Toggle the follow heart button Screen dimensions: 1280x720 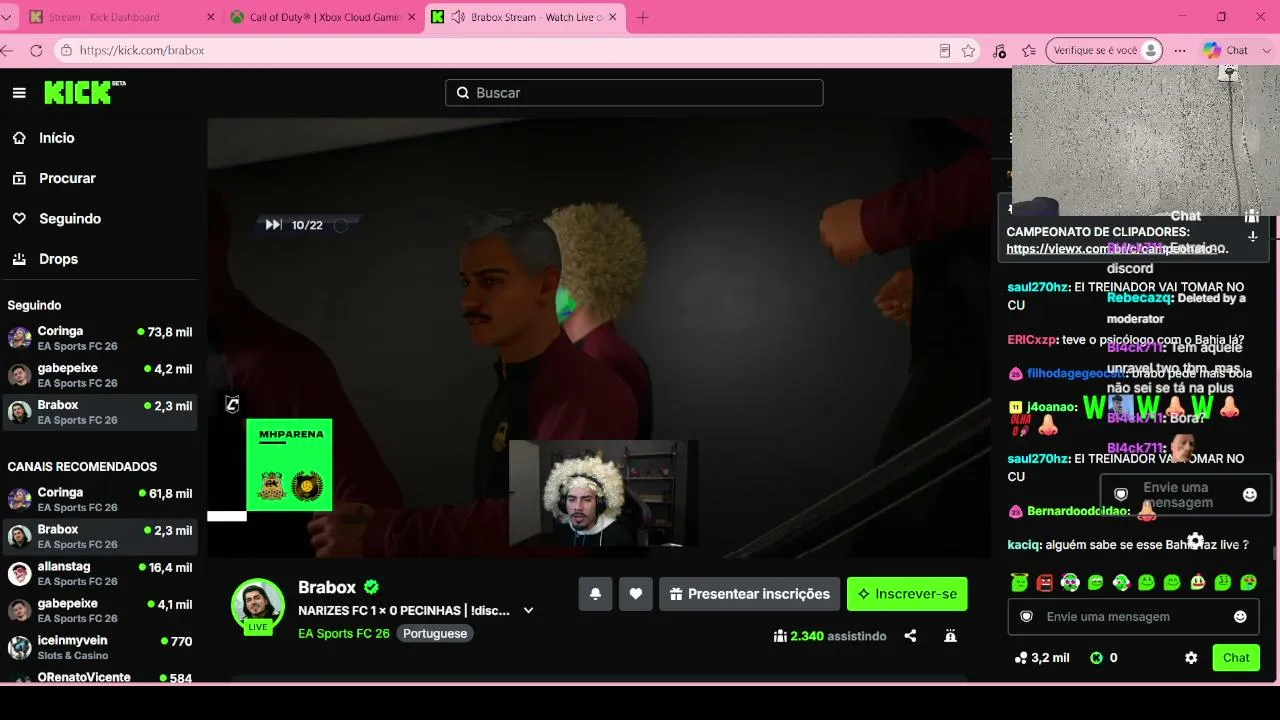pyautogui.click(x=636, y=594)
